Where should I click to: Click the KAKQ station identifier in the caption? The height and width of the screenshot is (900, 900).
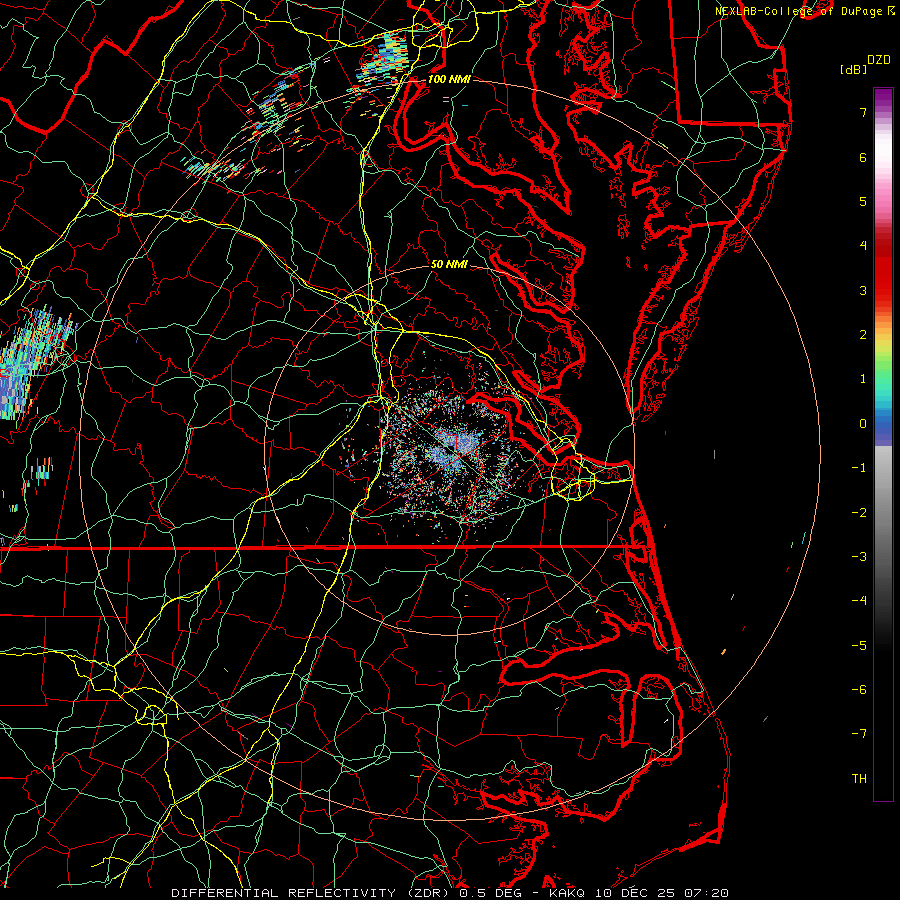click(x=567, y=893)
